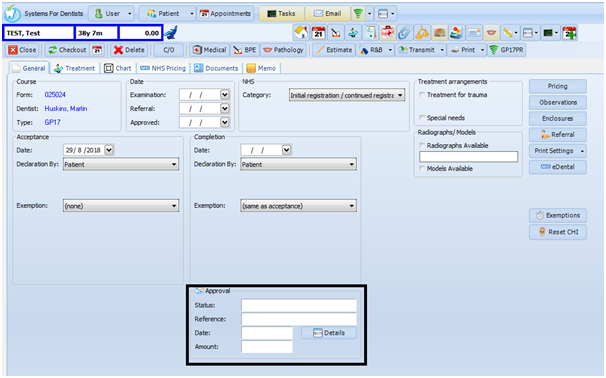The image size is (606, 378).
Task: Open the User menu
Action: 111,14
